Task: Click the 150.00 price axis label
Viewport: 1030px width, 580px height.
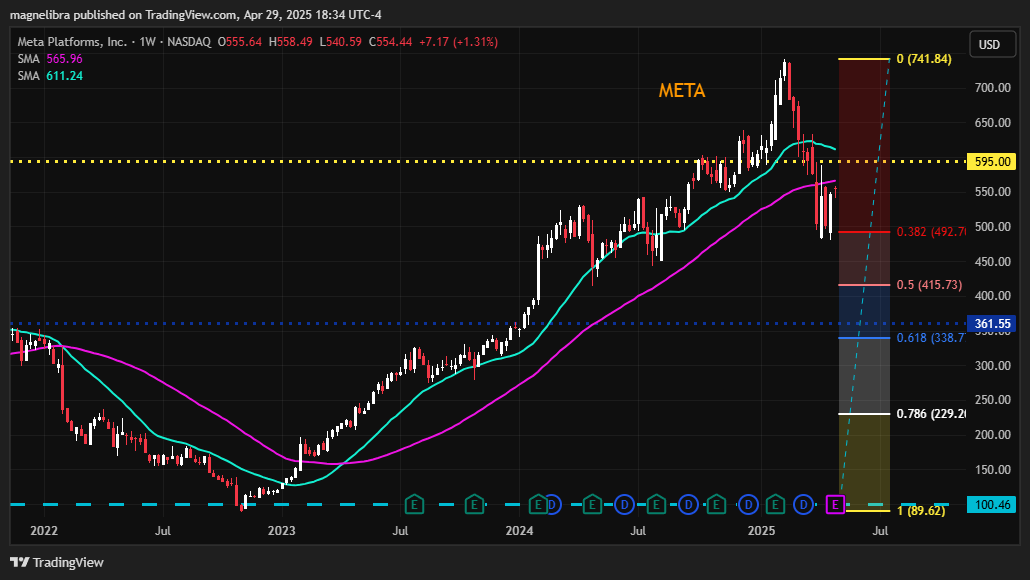Action: point(993,470)
